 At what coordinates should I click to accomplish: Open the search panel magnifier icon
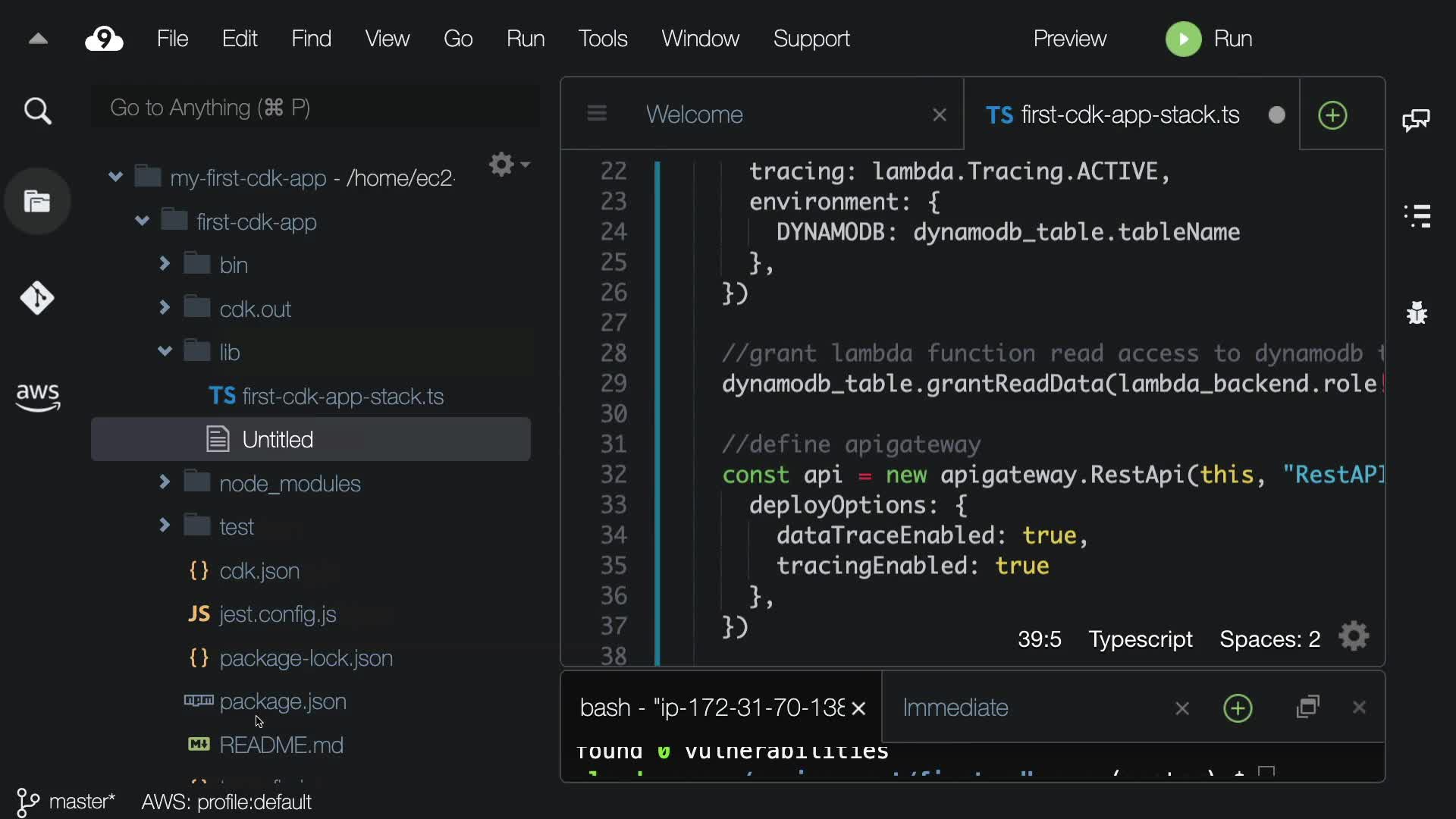(x=37, y=111)
